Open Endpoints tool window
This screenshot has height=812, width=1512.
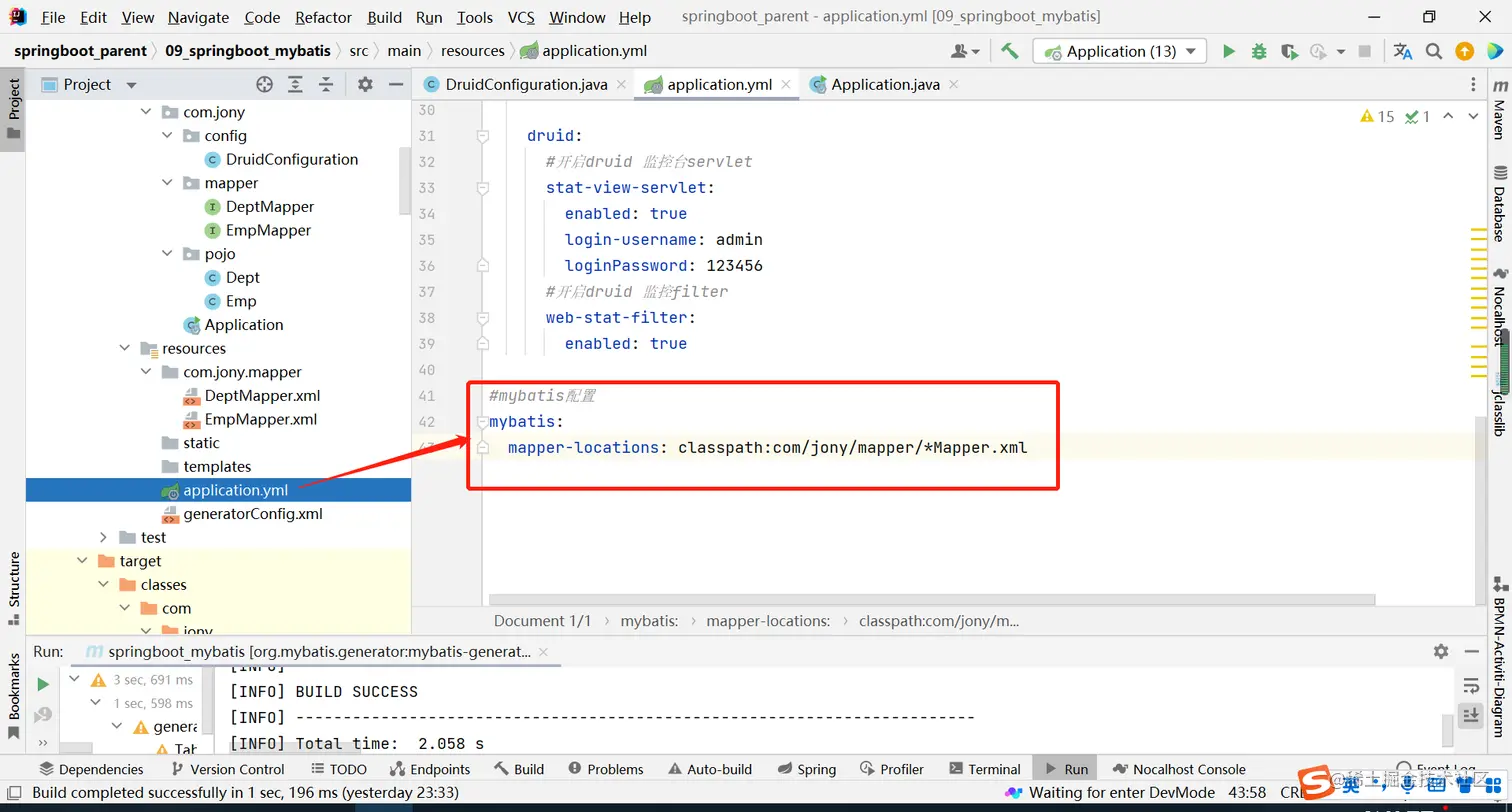tap(429, 769)
